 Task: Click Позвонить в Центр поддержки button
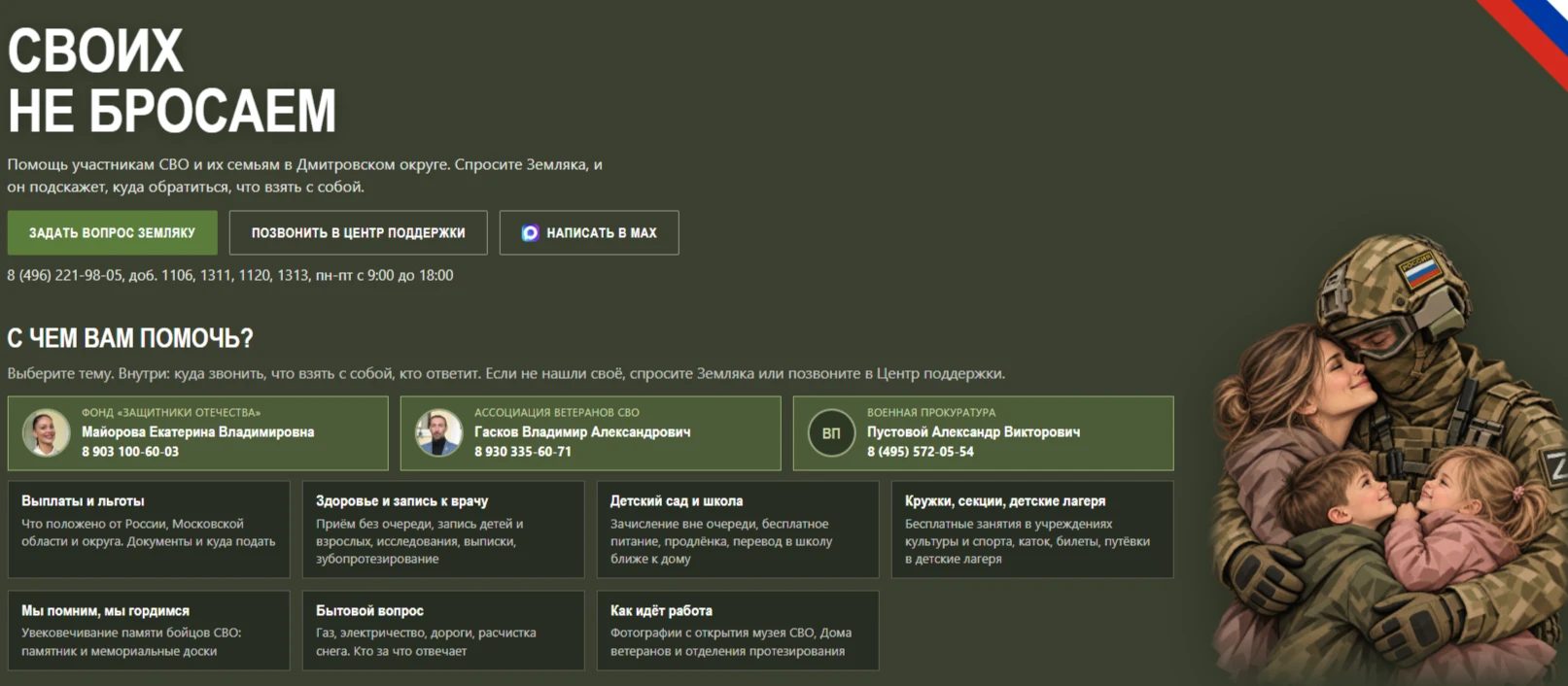(x=358, y=233)
